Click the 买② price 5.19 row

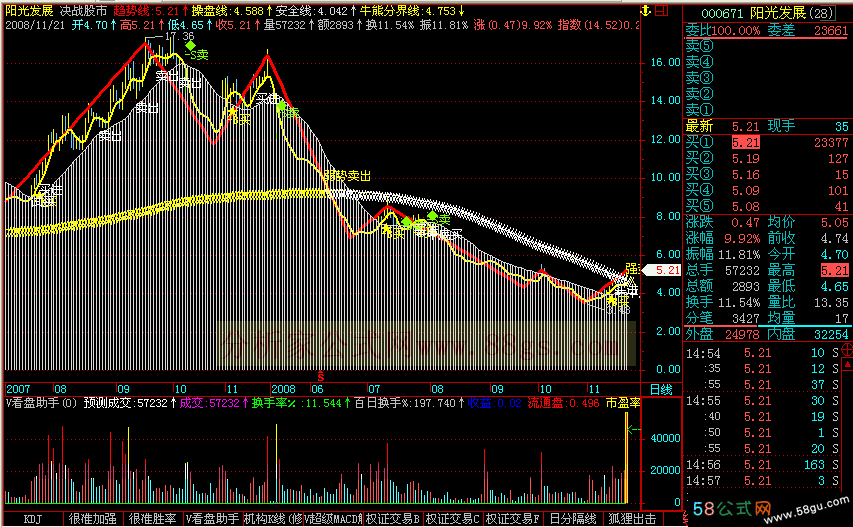pyautogui.click(x=767, y=159)
